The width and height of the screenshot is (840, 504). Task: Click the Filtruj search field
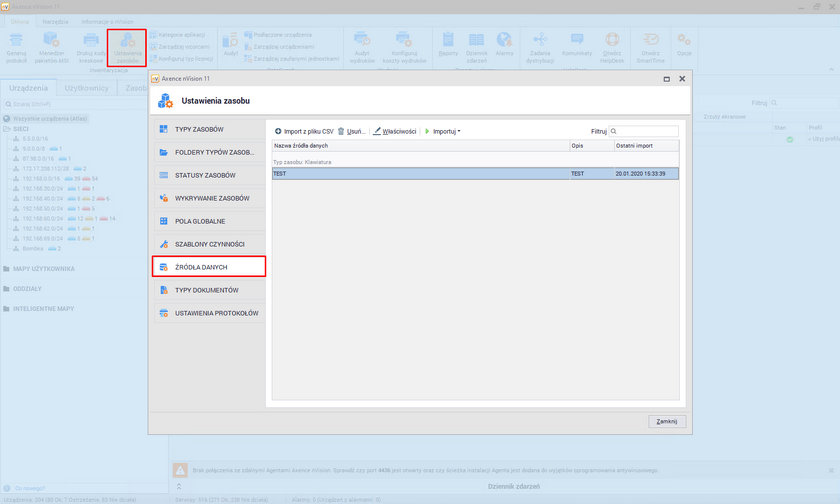(x=647, y=131)
